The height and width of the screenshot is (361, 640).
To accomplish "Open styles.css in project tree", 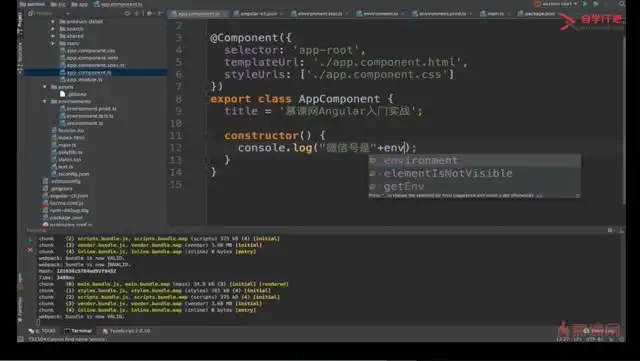I will click(67, 160).
